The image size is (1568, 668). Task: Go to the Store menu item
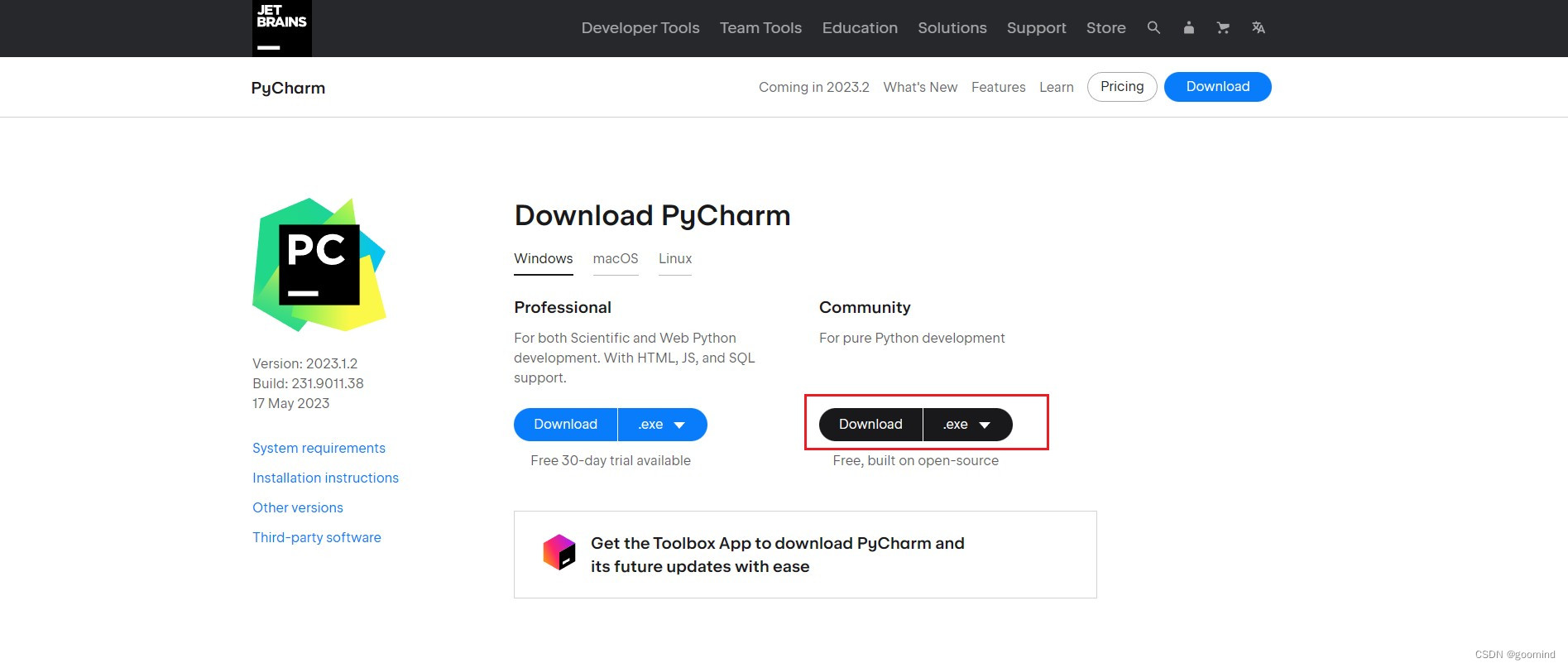tap(1106, 27)
